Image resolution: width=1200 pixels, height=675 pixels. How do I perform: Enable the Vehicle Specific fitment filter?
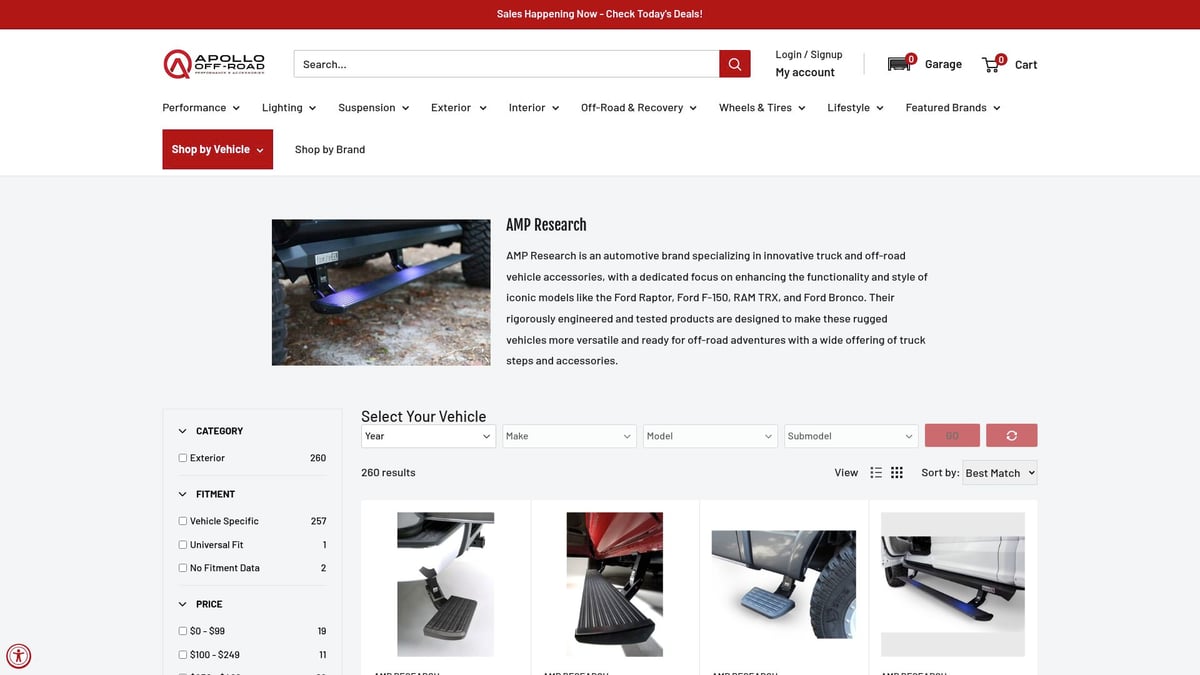[183, 521]
